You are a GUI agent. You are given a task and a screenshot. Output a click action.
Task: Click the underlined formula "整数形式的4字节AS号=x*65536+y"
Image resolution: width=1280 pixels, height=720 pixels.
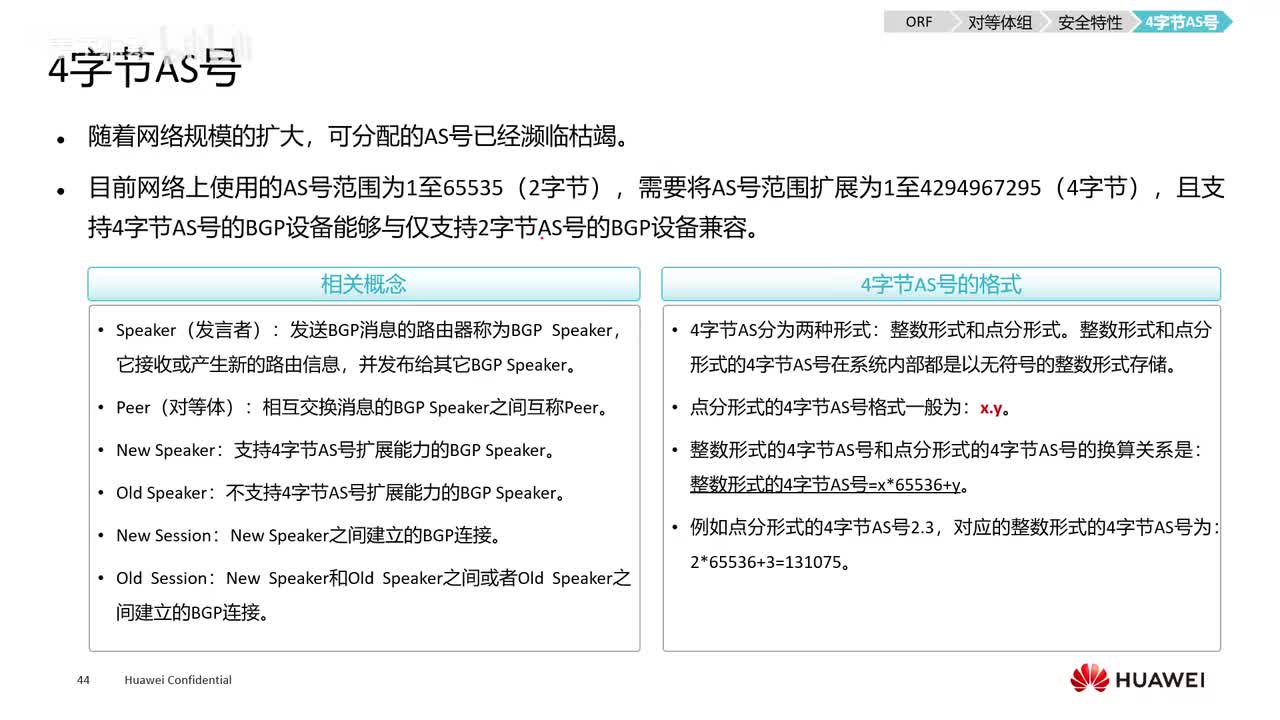point(825,485)
